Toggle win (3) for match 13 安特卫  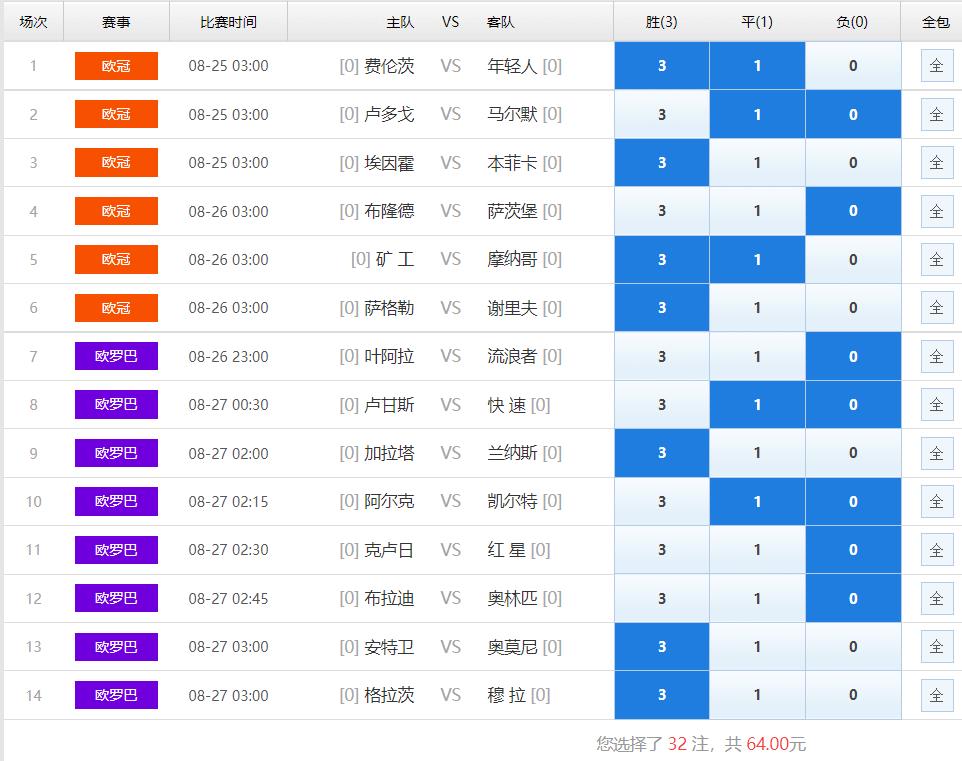pyautogui.click(x=661, y=647)
